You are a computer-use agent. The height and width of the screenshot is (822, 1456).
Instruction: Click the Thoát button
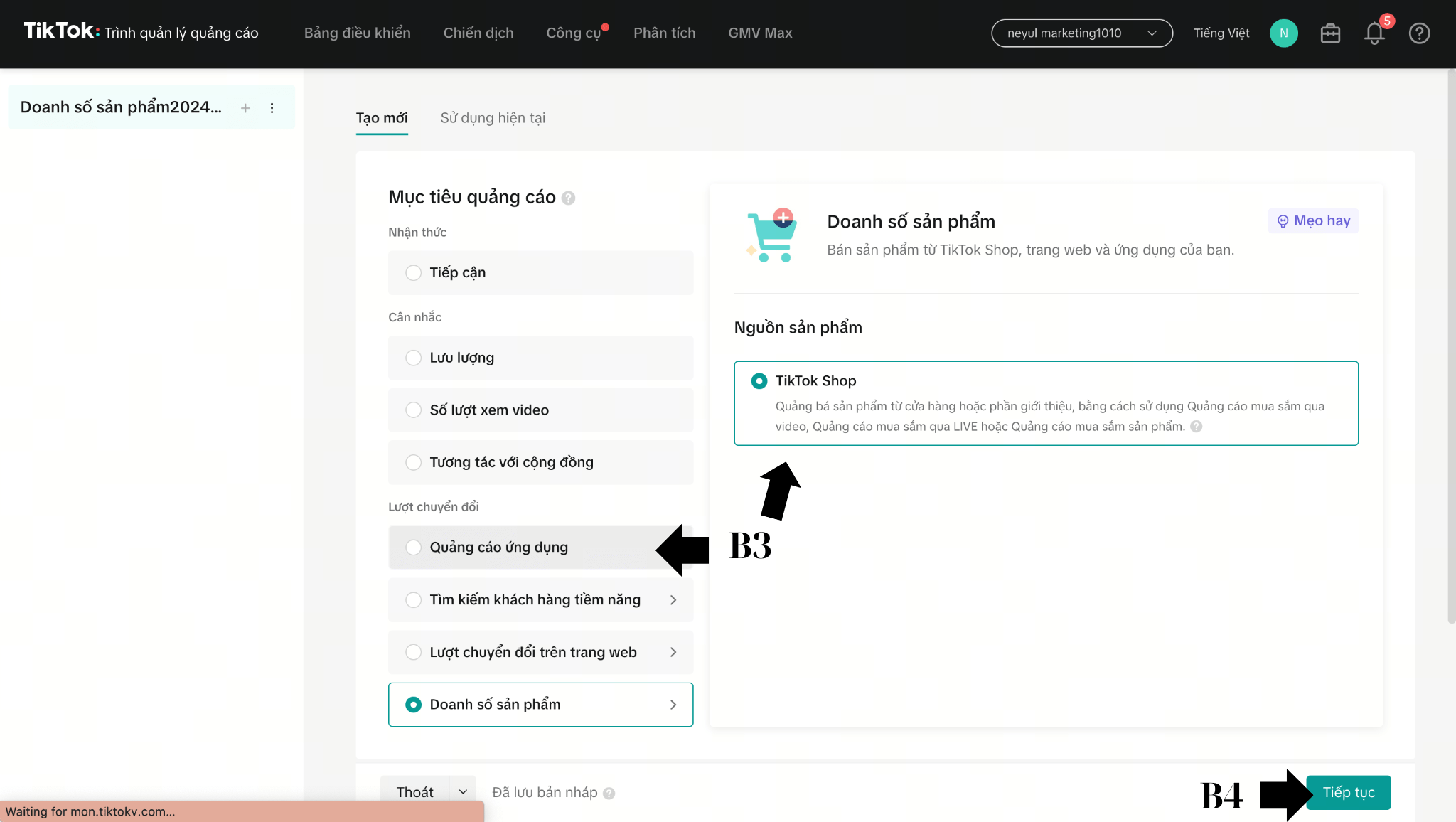(414, 791)
